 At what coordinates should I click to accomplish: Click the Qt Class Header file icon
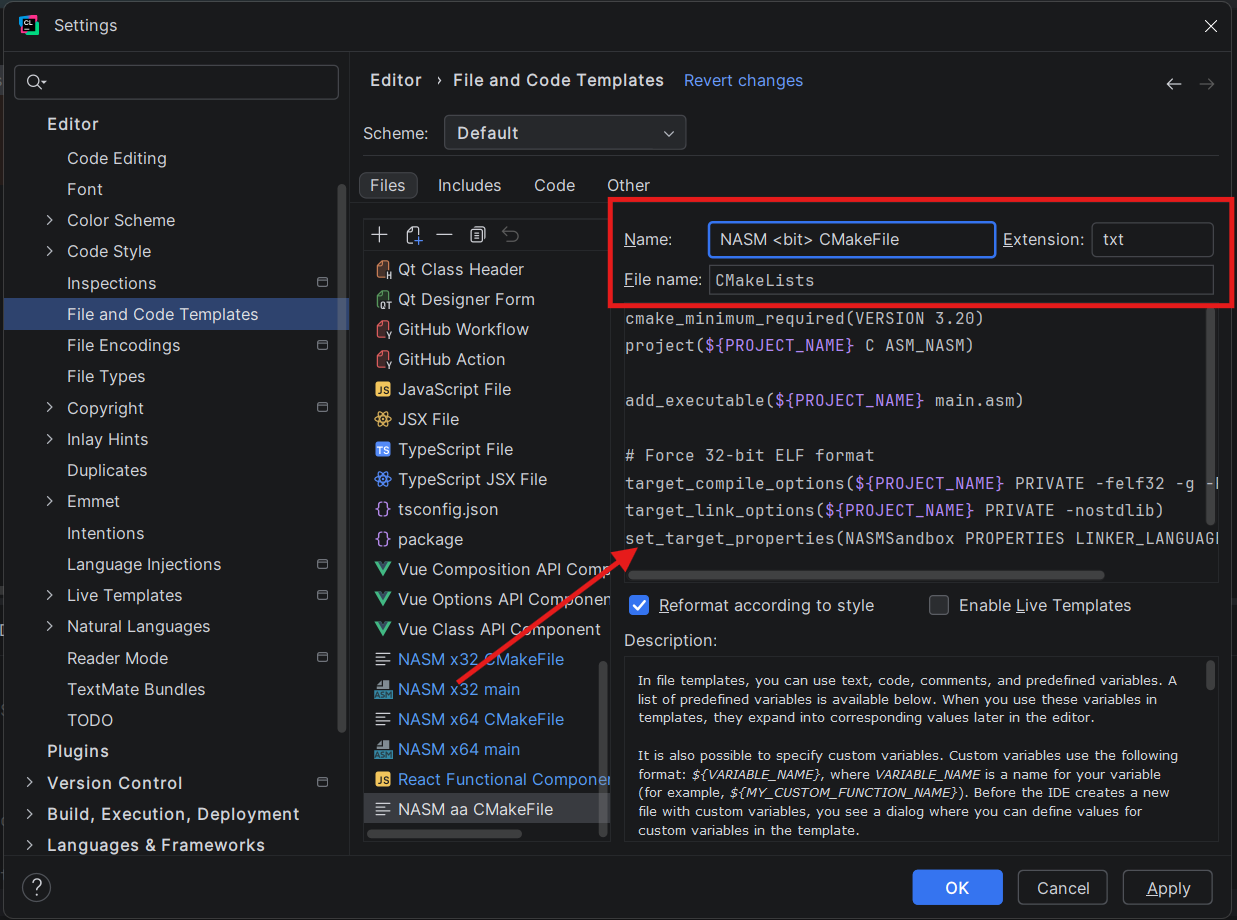click(383, 269)
